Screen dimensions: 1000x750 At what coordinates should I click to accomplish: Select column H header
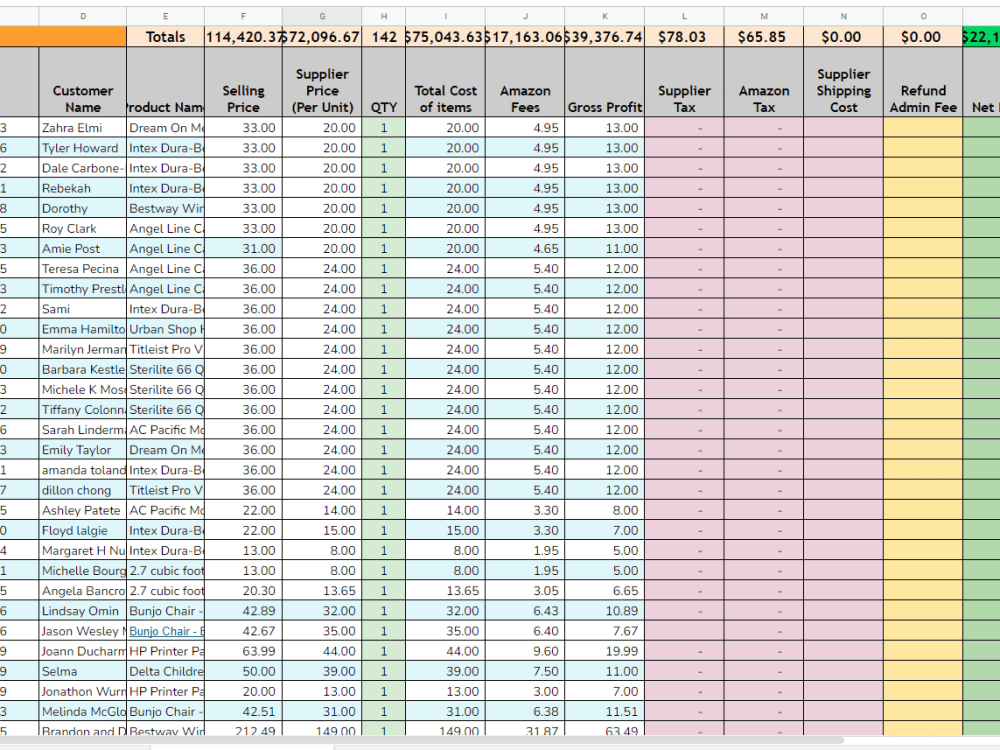pos(384,16)
